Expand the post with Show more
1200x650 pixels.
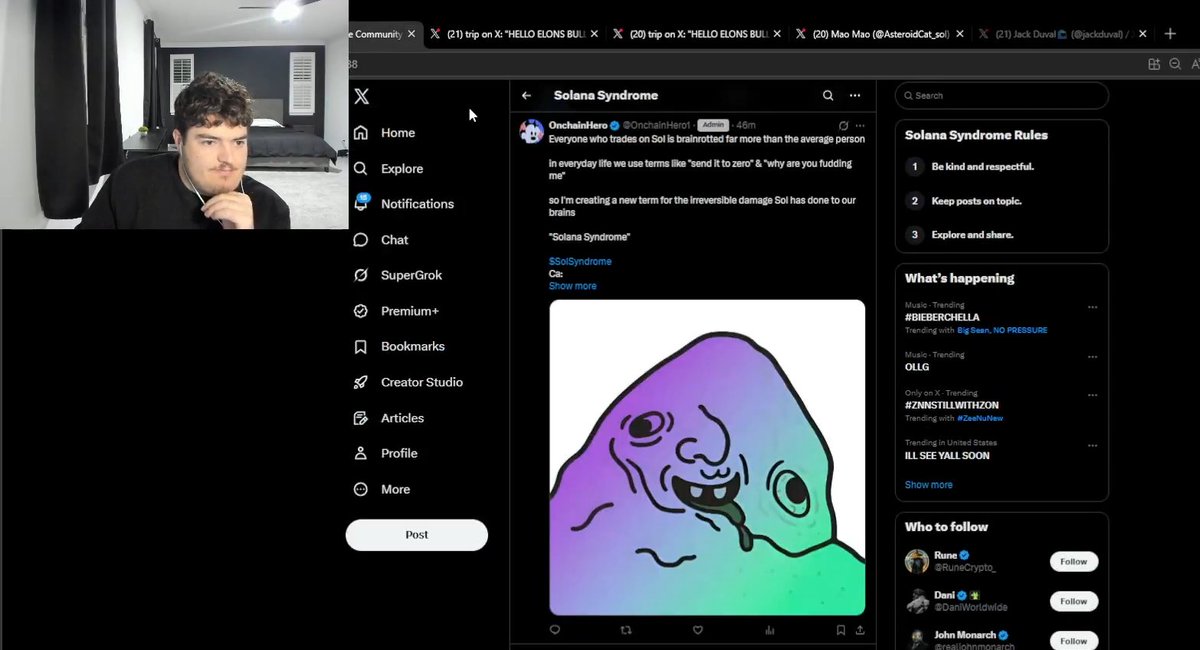[x=572, y=286]
